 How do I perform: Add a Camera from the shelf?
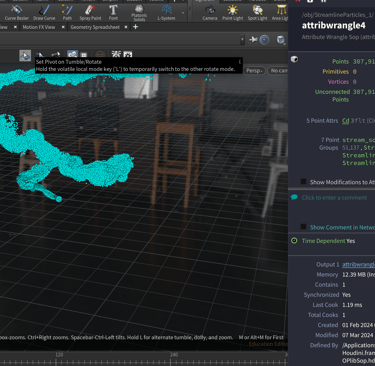point(210,12)
